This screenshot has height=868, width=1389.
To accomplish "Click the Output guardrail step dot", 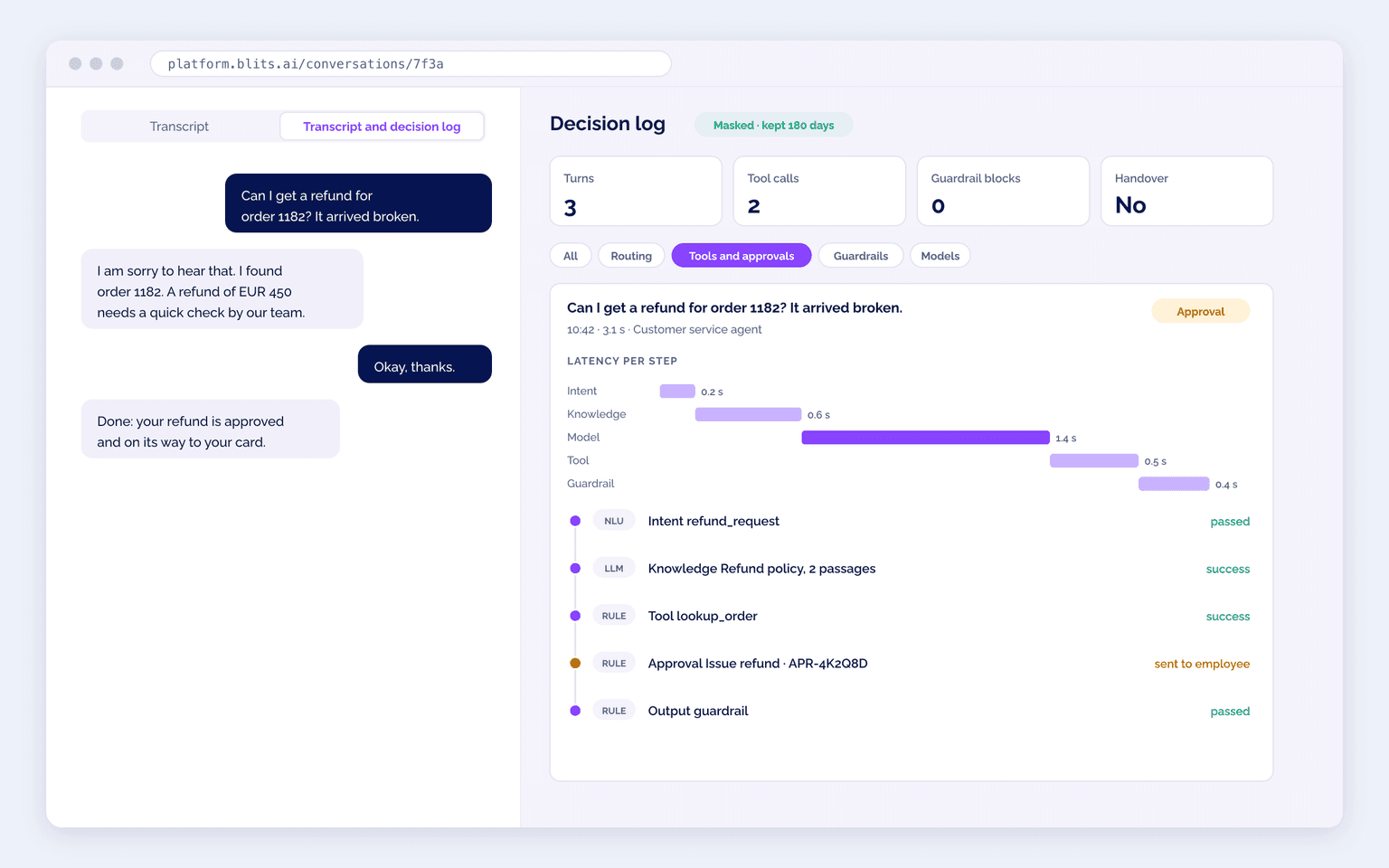I will point(575,711).
